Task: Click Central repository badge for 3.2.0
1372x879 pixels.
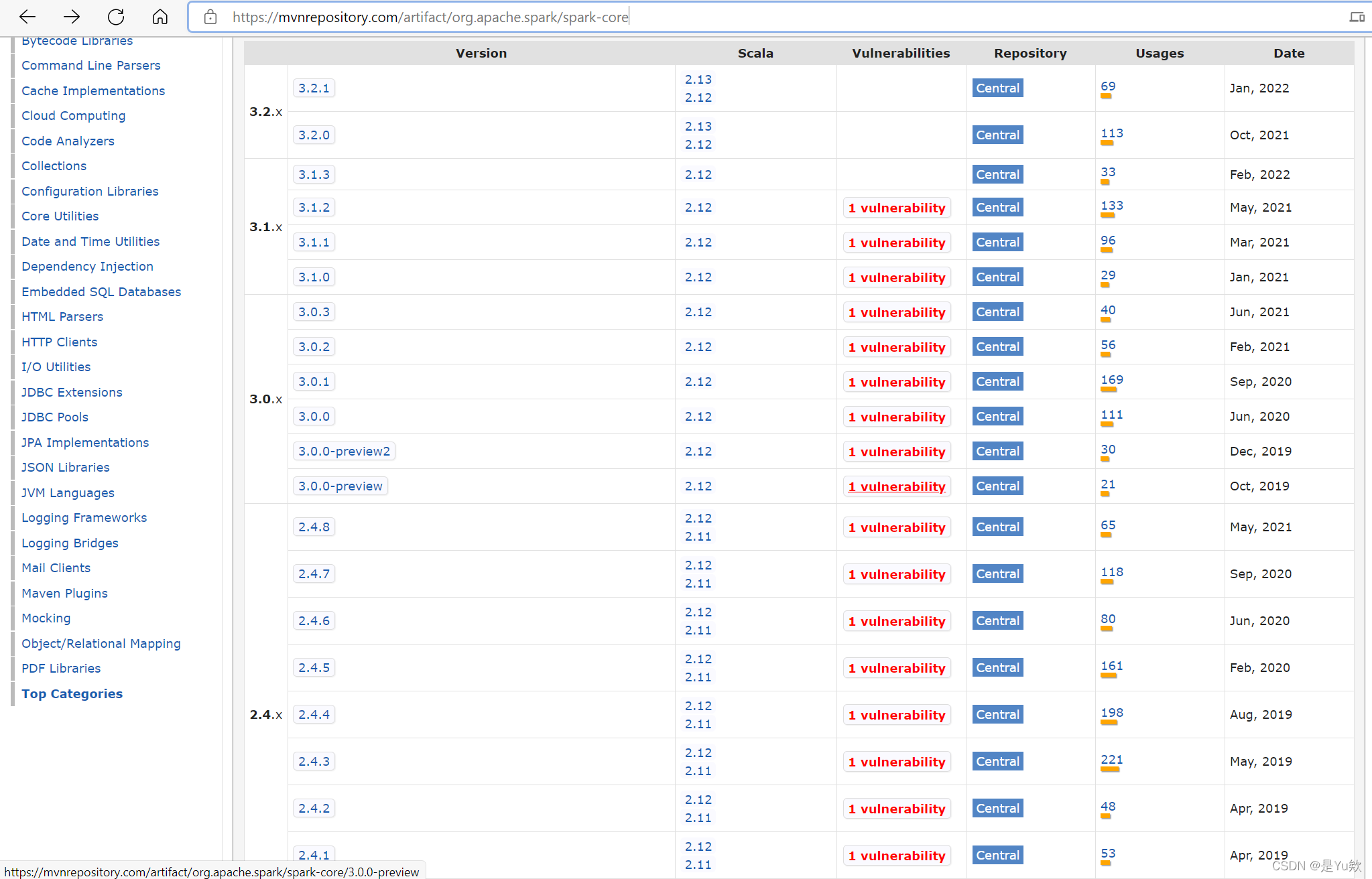Action: click(x=997, y=135)
